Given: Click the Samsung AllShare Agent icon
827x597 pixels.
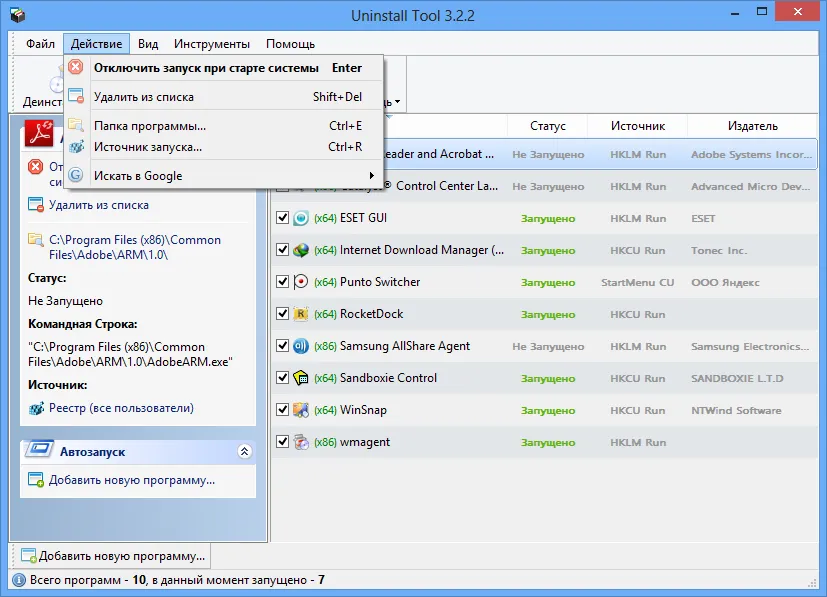Looking at the screenshot, I should [x=301, y=346].
